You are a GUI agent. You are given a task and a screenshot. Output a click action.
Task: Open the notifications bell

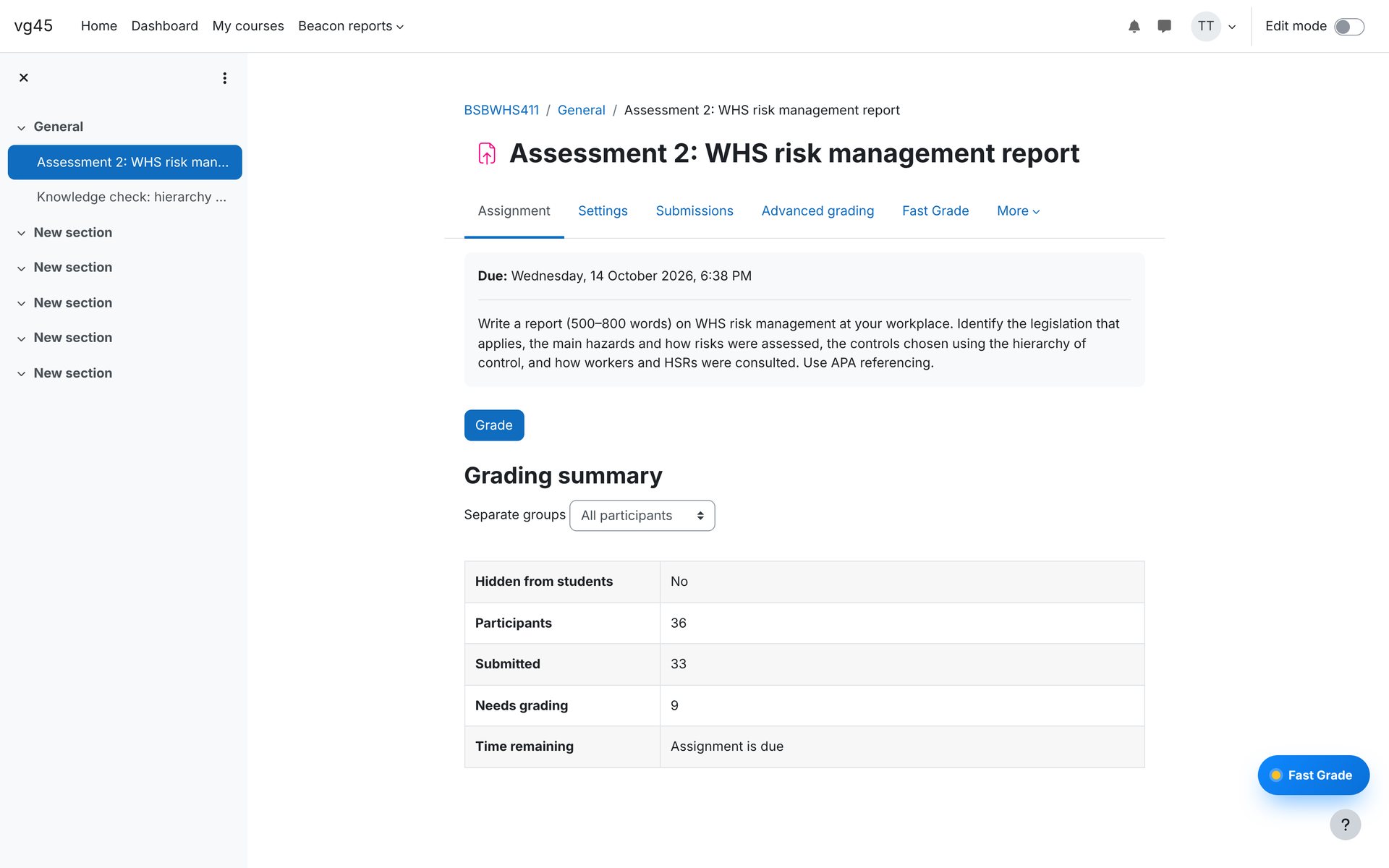click(1134, 27)
